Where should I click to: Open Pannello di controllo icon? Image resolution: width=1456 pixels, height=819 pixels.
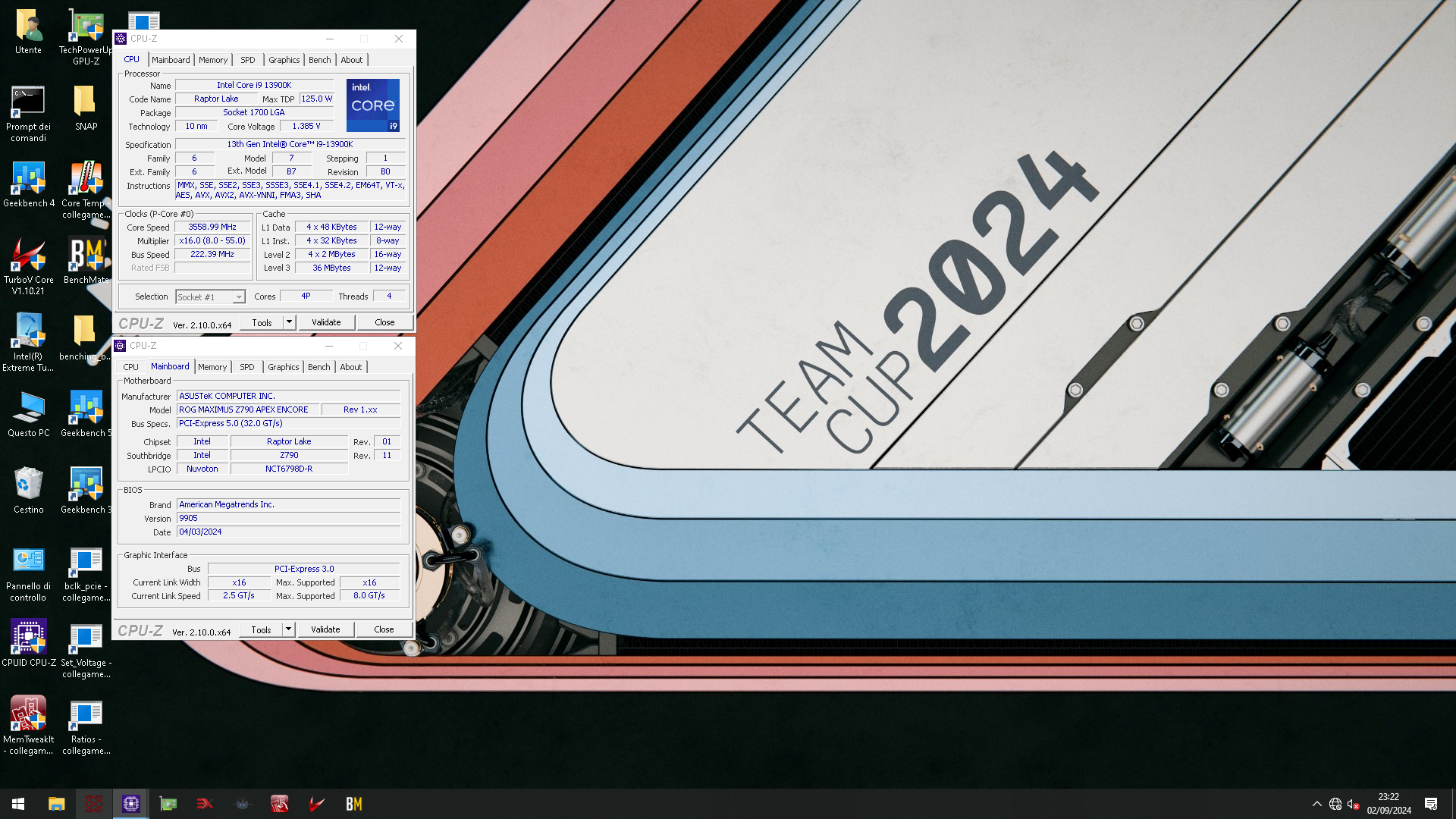28,574
